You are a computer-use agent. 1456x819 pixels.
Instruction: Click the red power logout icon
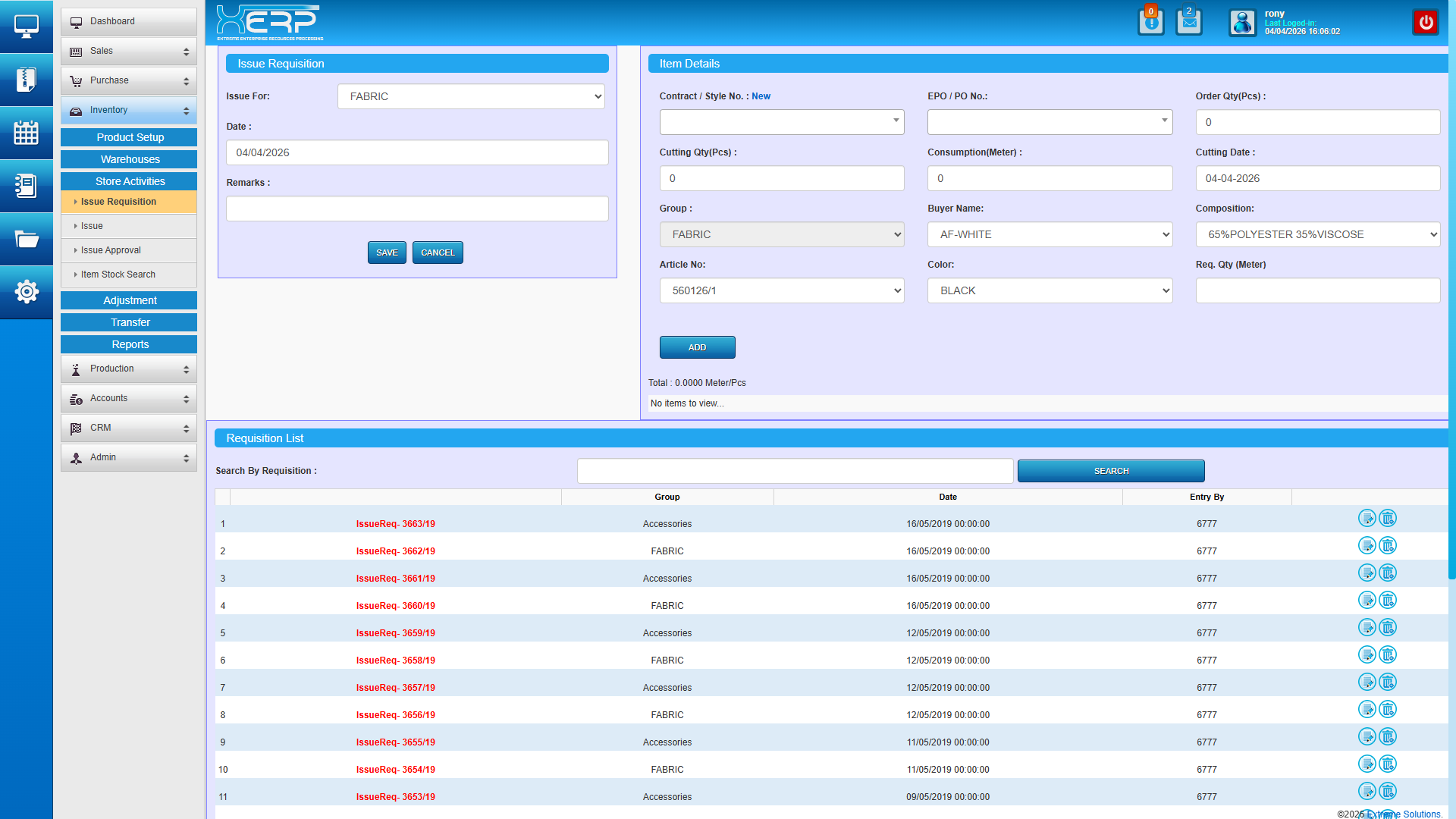tap(1426, 23)
